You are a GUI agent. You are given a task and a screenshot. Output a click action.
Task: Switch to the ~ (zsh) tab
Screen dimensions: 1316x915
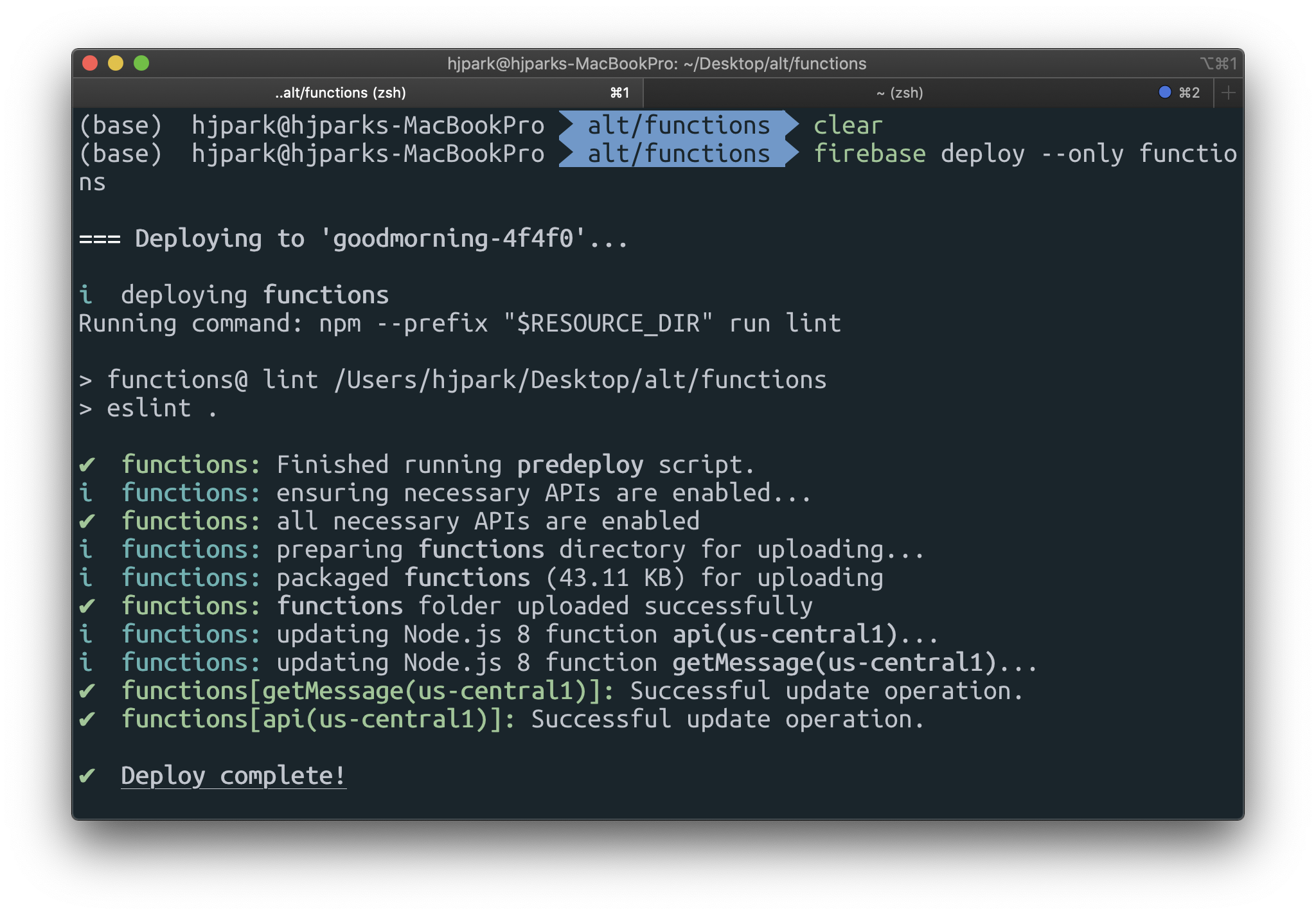899,93
